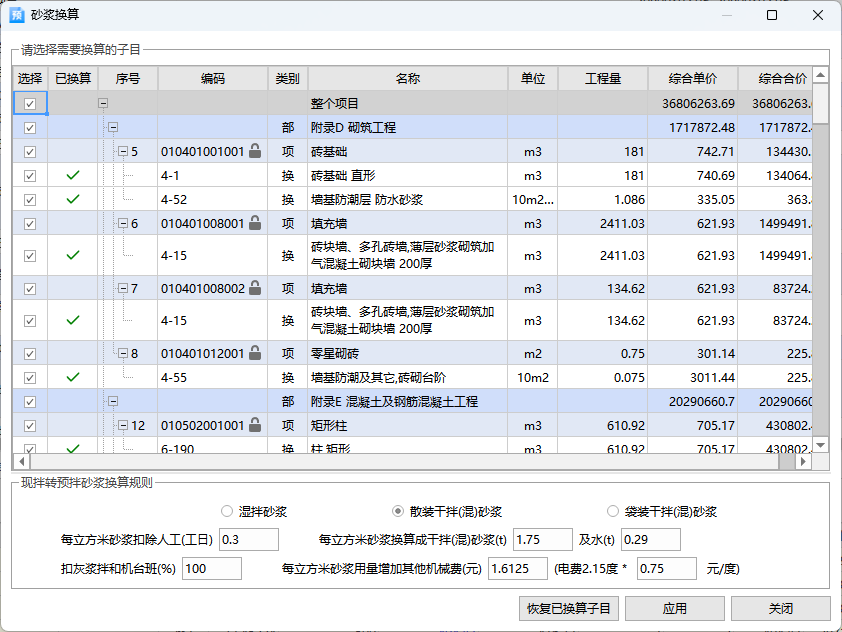Toggle checkbox for 整个项目 row
Screen dimensions: 842x632
click(30, 104)
